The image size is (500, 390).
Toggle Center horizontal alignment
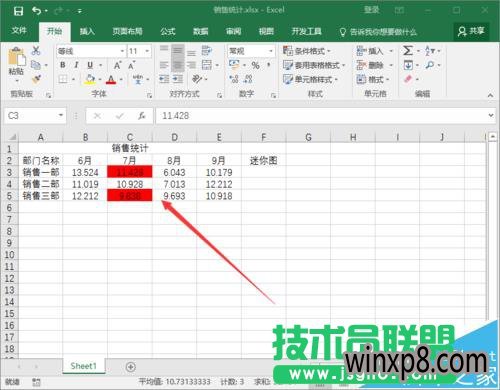[178, 65]
